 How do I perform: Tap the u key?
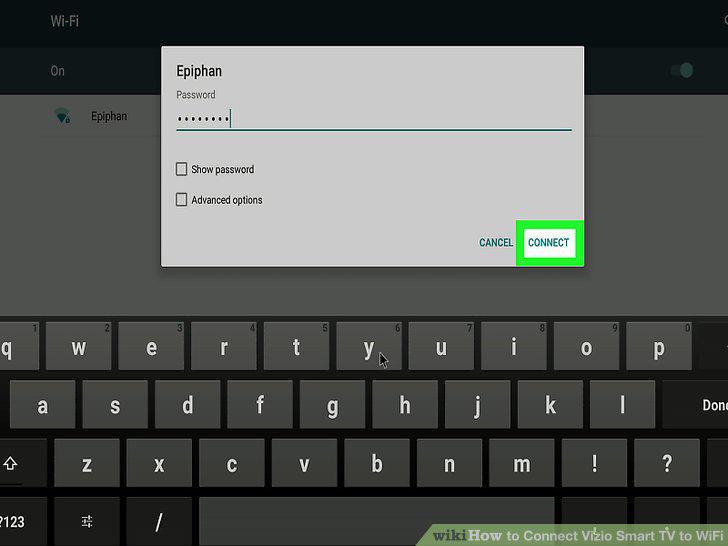point(441,346)
